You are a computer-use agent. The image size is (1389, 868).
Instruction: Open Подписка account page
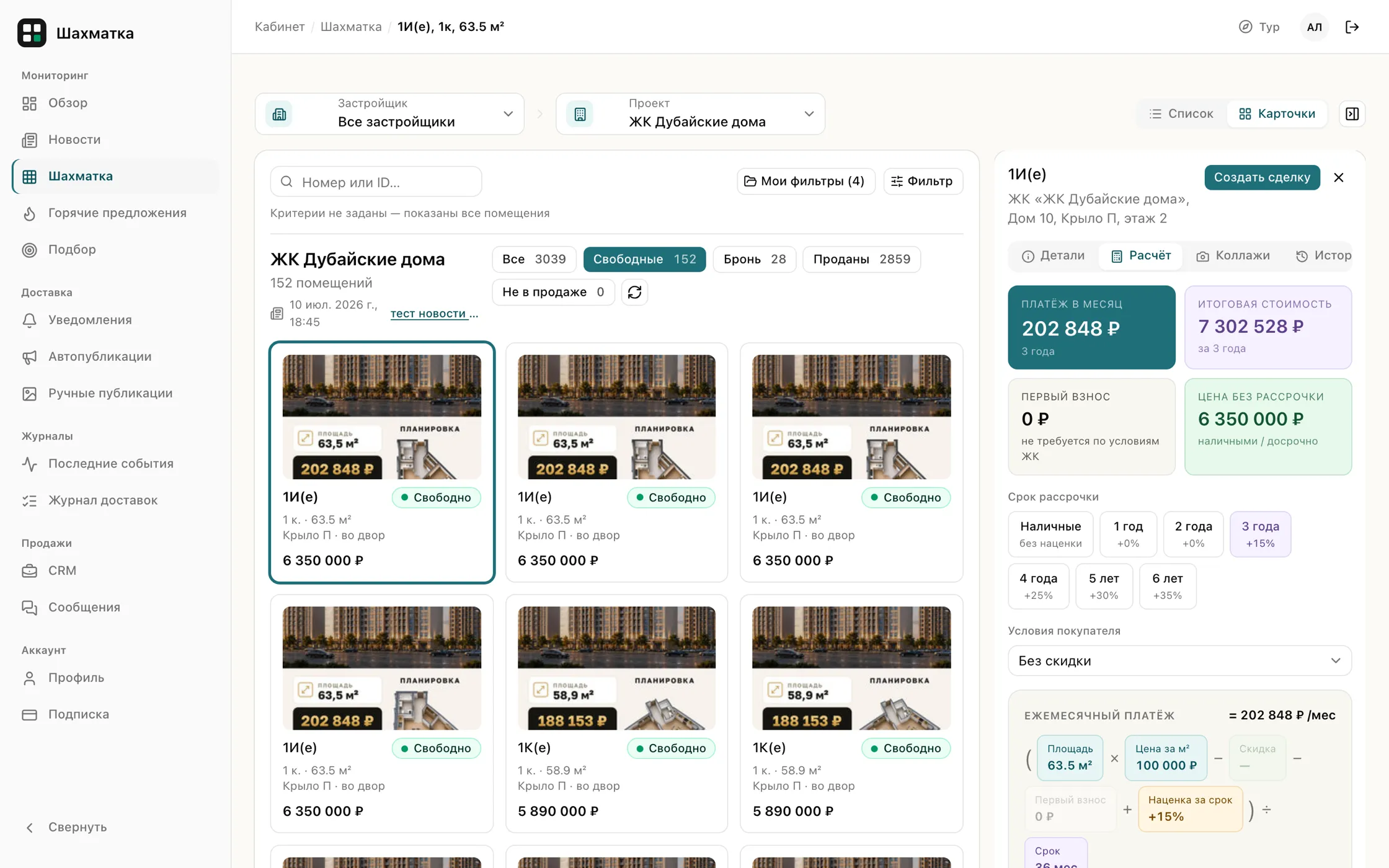coord(116,714)
